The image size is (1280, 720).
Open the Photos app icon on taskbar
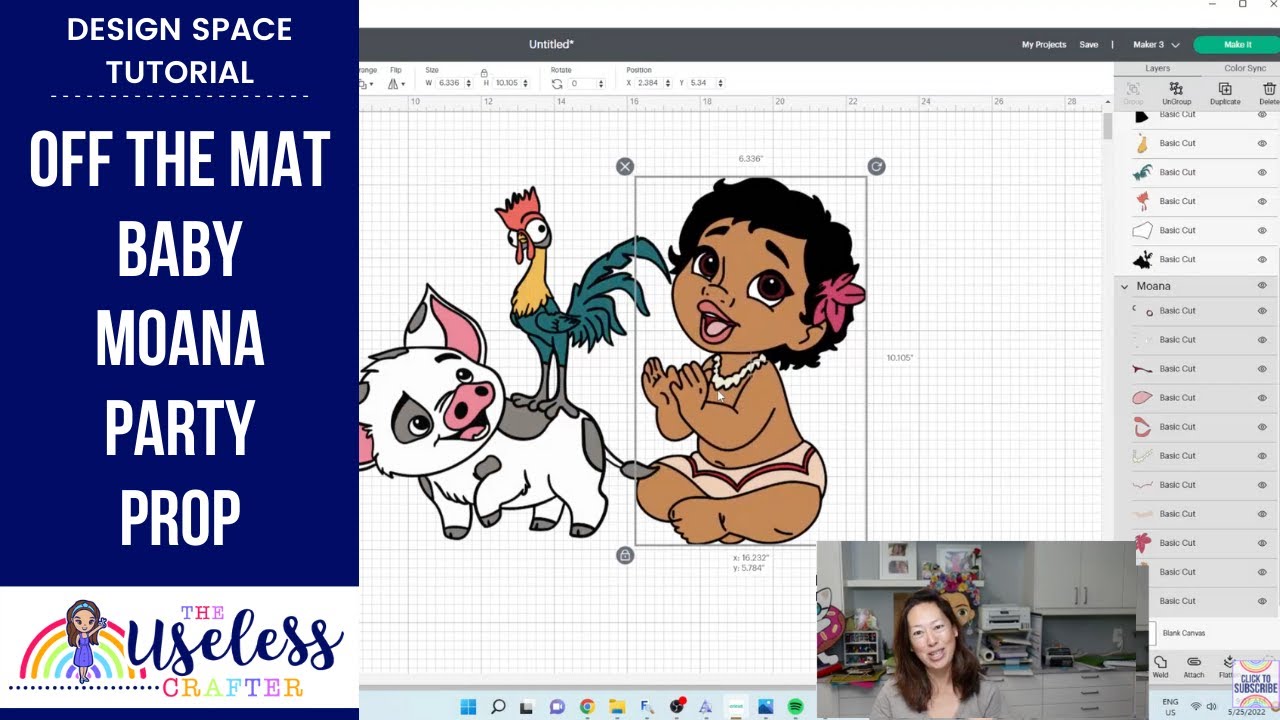[x=765, y=707]
